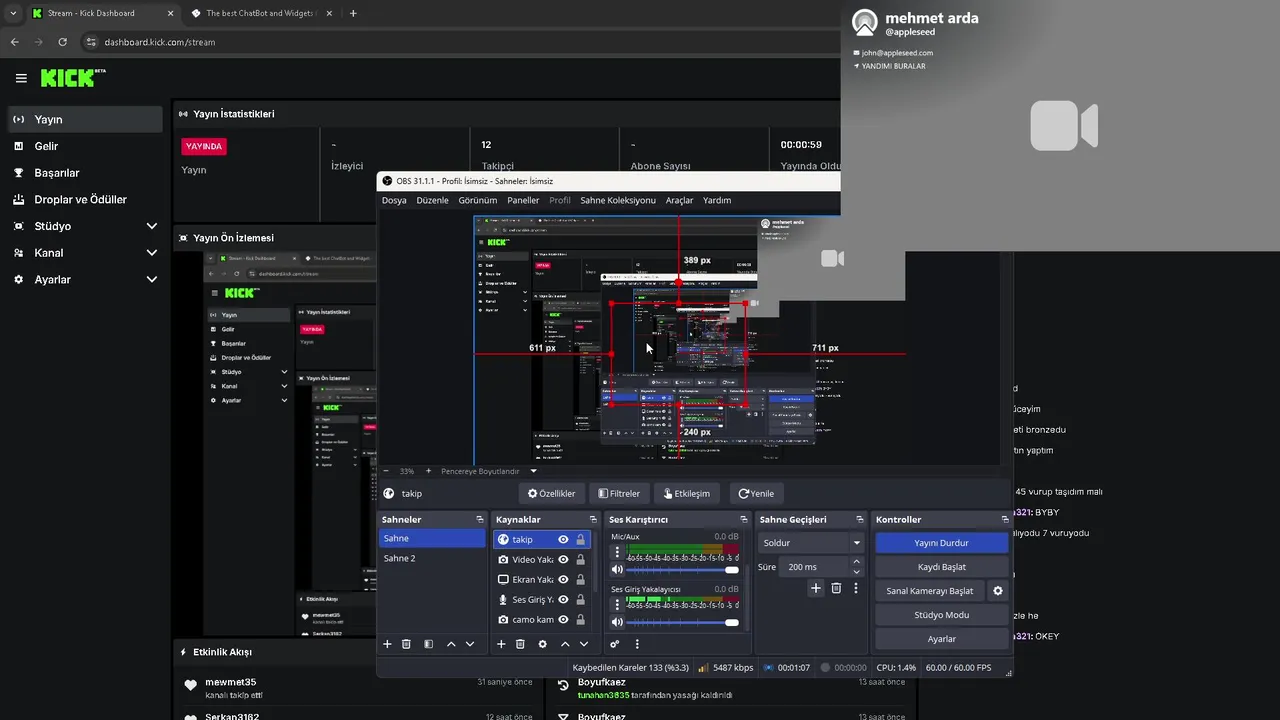Open the Kick hamburger menu

click(21, 78)
